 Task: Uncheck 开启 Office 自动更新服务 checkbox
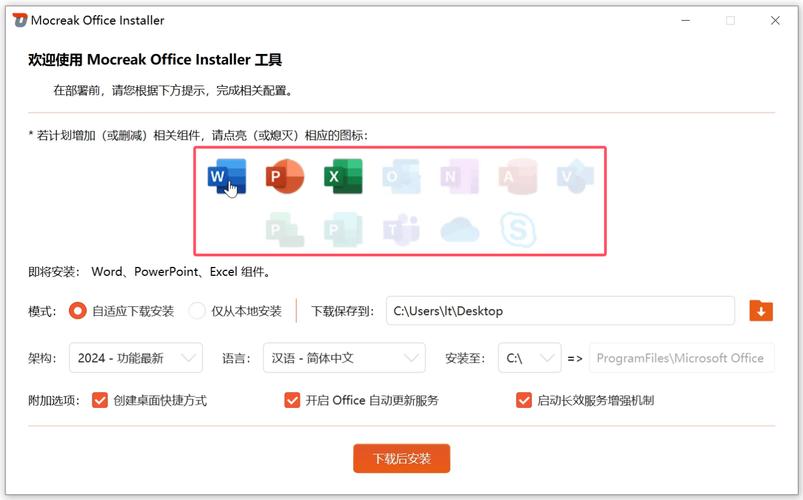tap(292, 400)
